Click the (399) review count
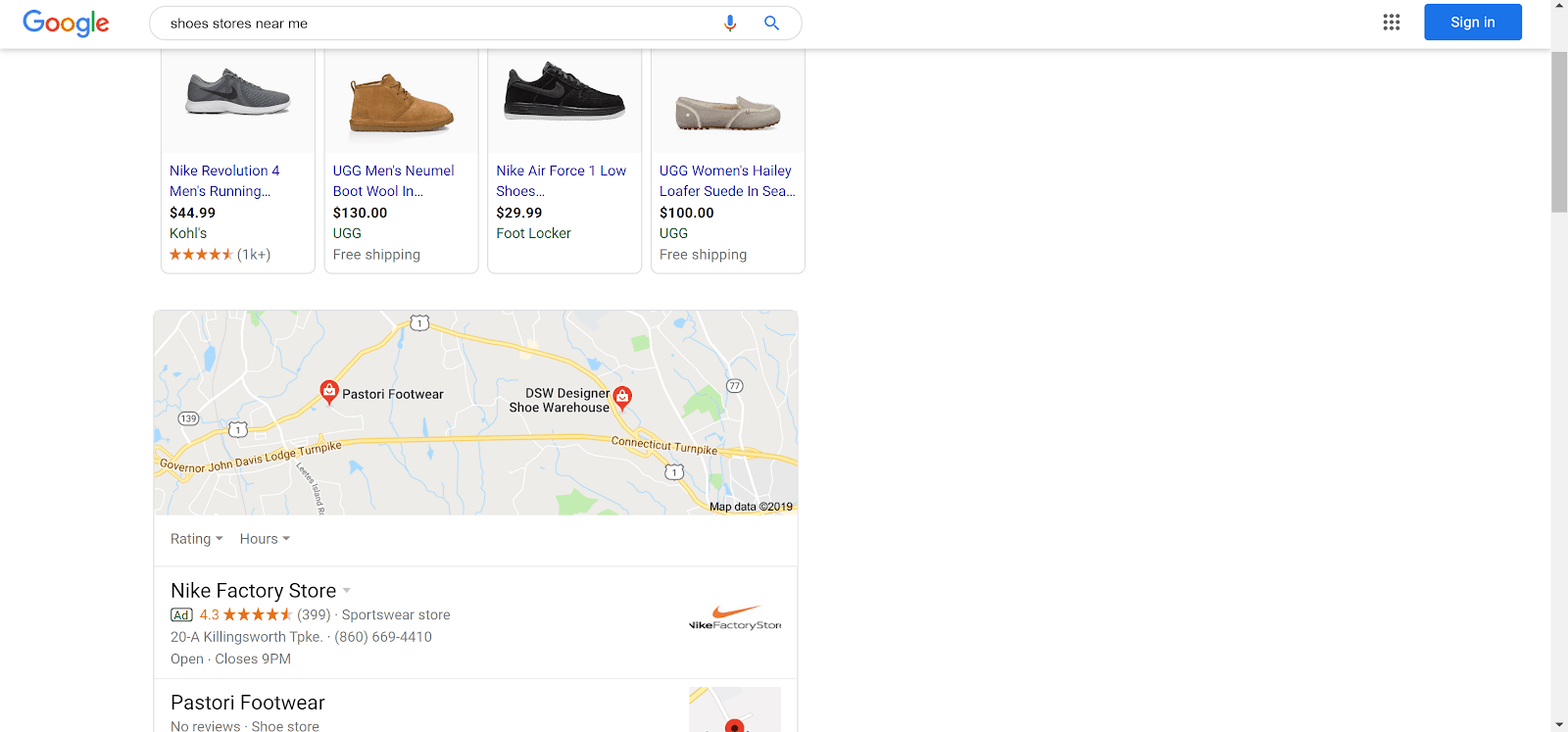The height and width of the screenshot is (732, 1568). pyautogui.click(x=314, y=615)
